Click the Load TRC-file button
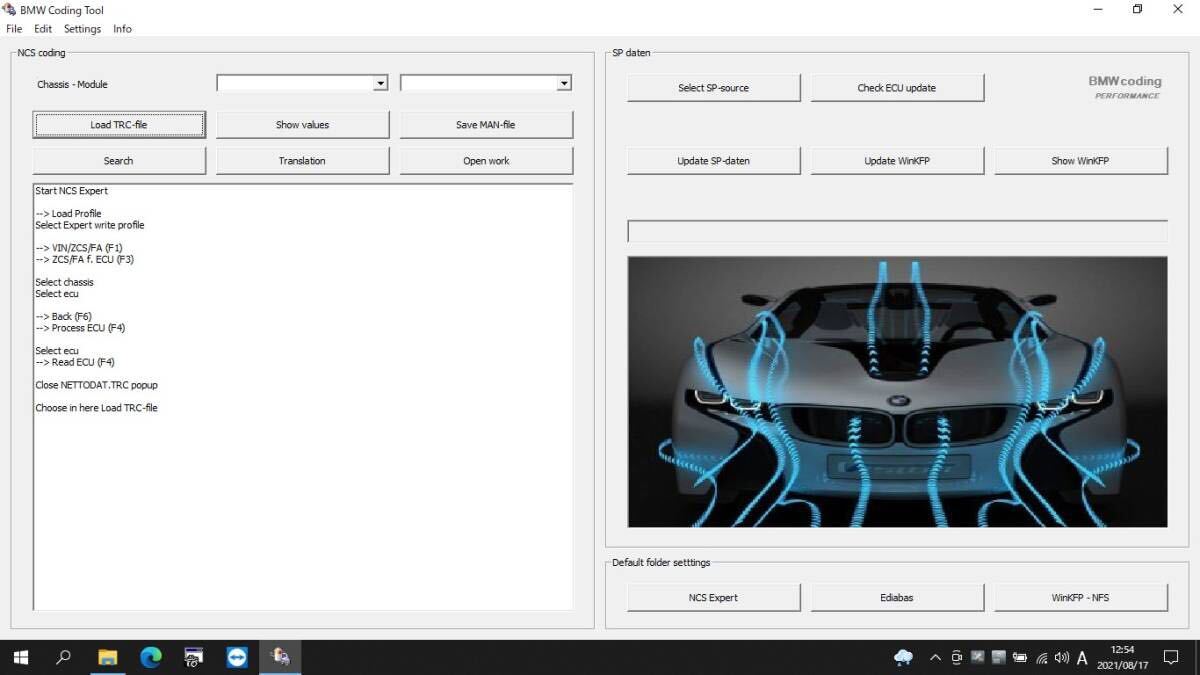 pos(119,125)
